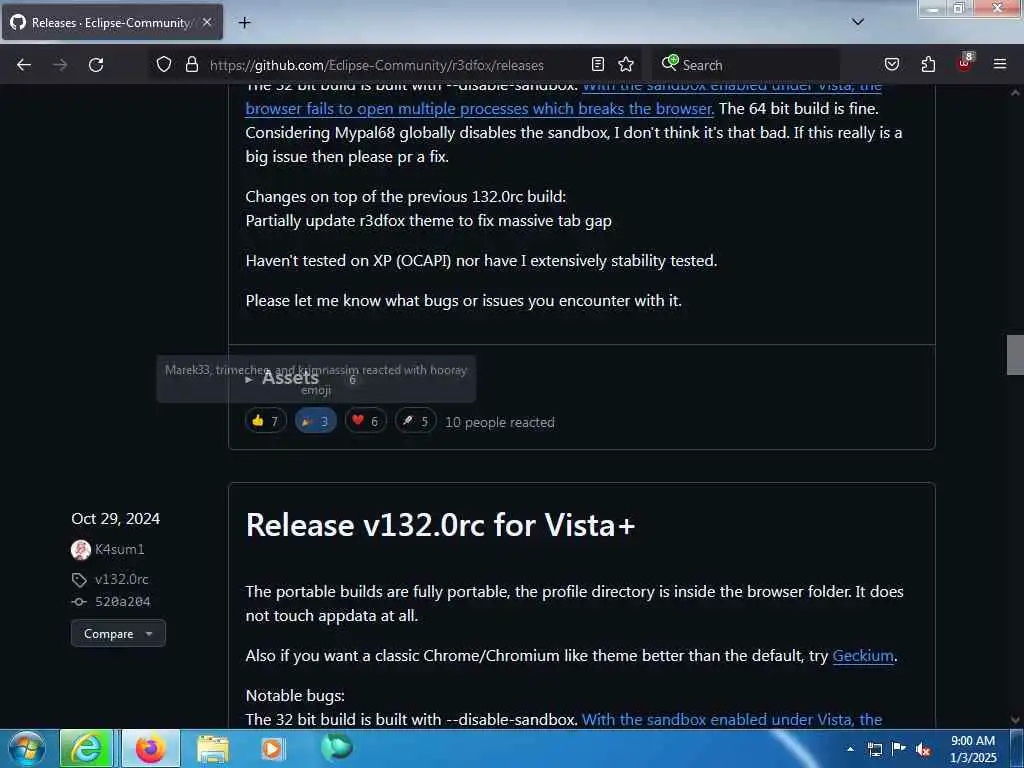This screenshot has height=768, width=1024.
Task: Expand the Assets disclosure triangle
Action: pyautogui.click(x=249, y=379)
